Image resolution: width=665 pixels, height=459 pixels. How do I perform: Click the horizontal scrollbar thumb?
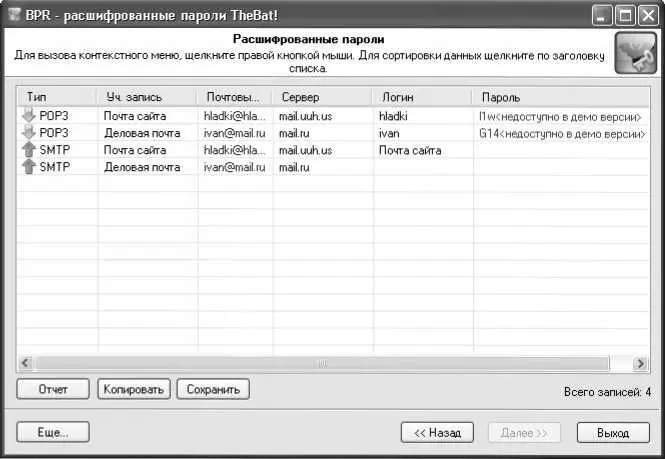point(322,363)
